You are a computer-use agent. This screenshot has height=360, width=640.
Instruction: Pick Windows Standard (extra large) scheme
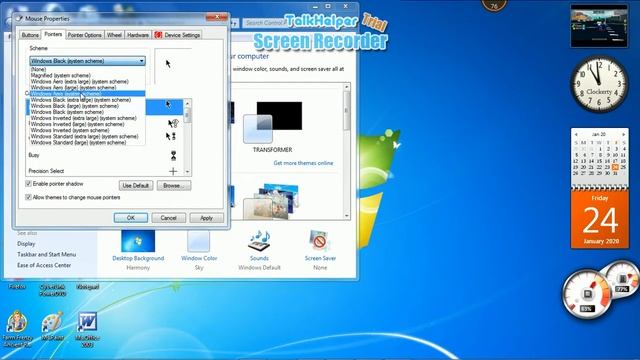click(x=87, y=136)
